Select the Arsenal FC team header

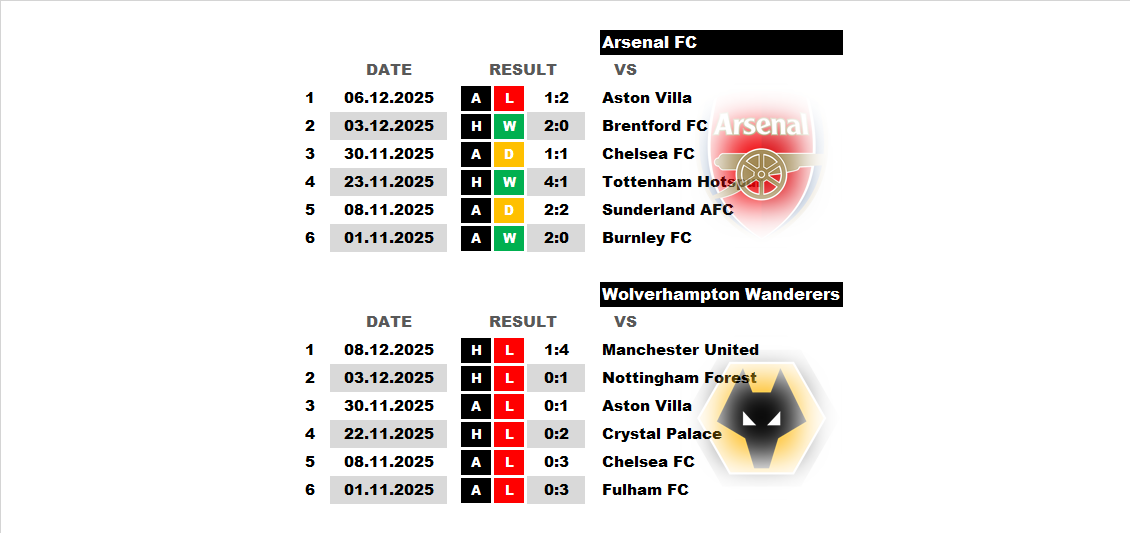click(721, 42)
